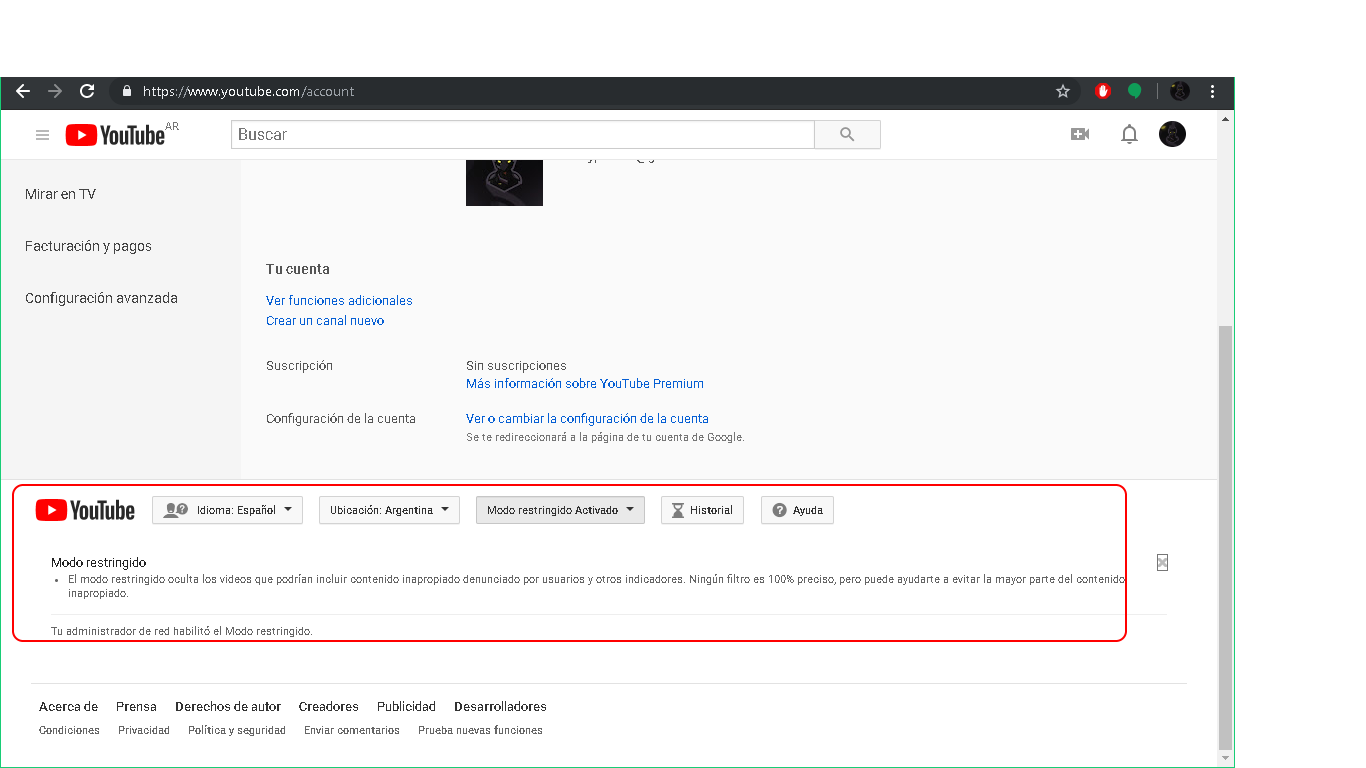
Task: Open the account avatar menu
Action: [x=1172, y=134]
